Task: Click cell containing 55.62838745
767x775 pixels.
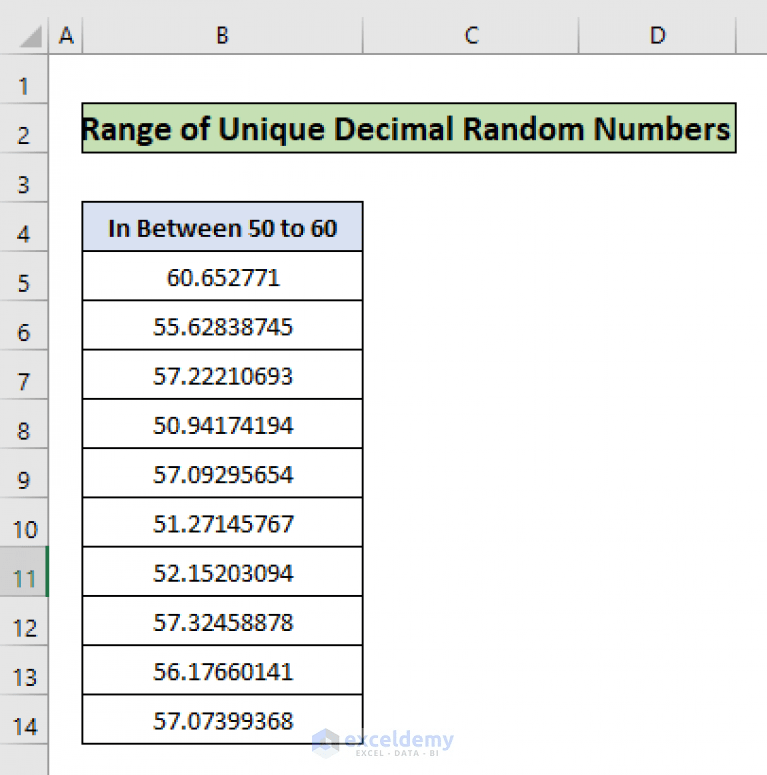Action: (x=222, y=325)
